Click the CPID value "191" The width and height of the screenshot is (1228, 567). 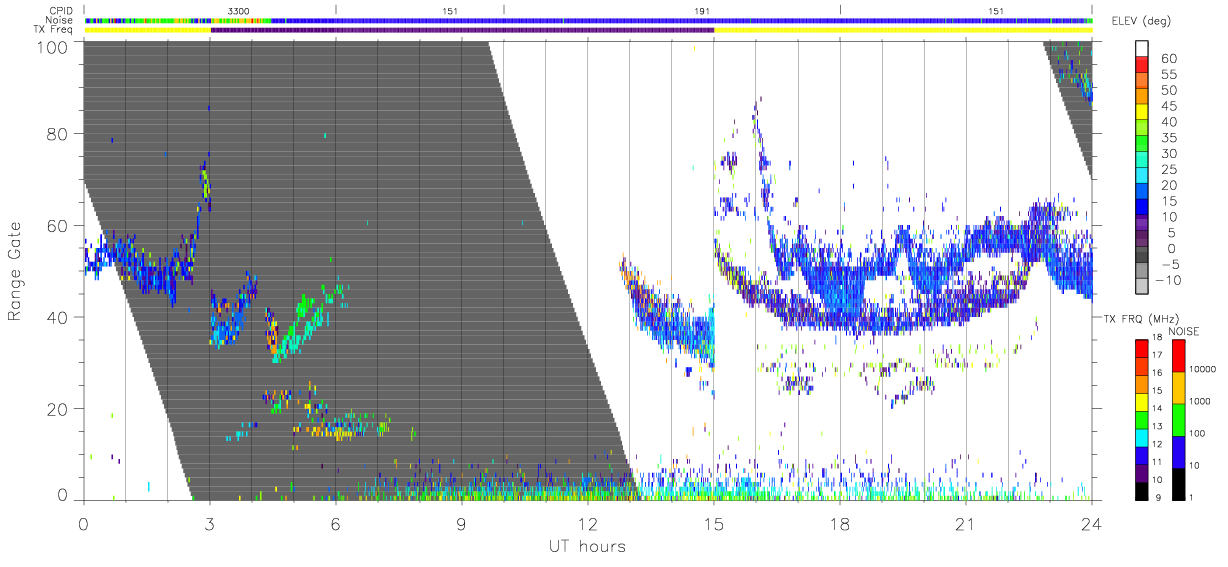tap(702, 10)
